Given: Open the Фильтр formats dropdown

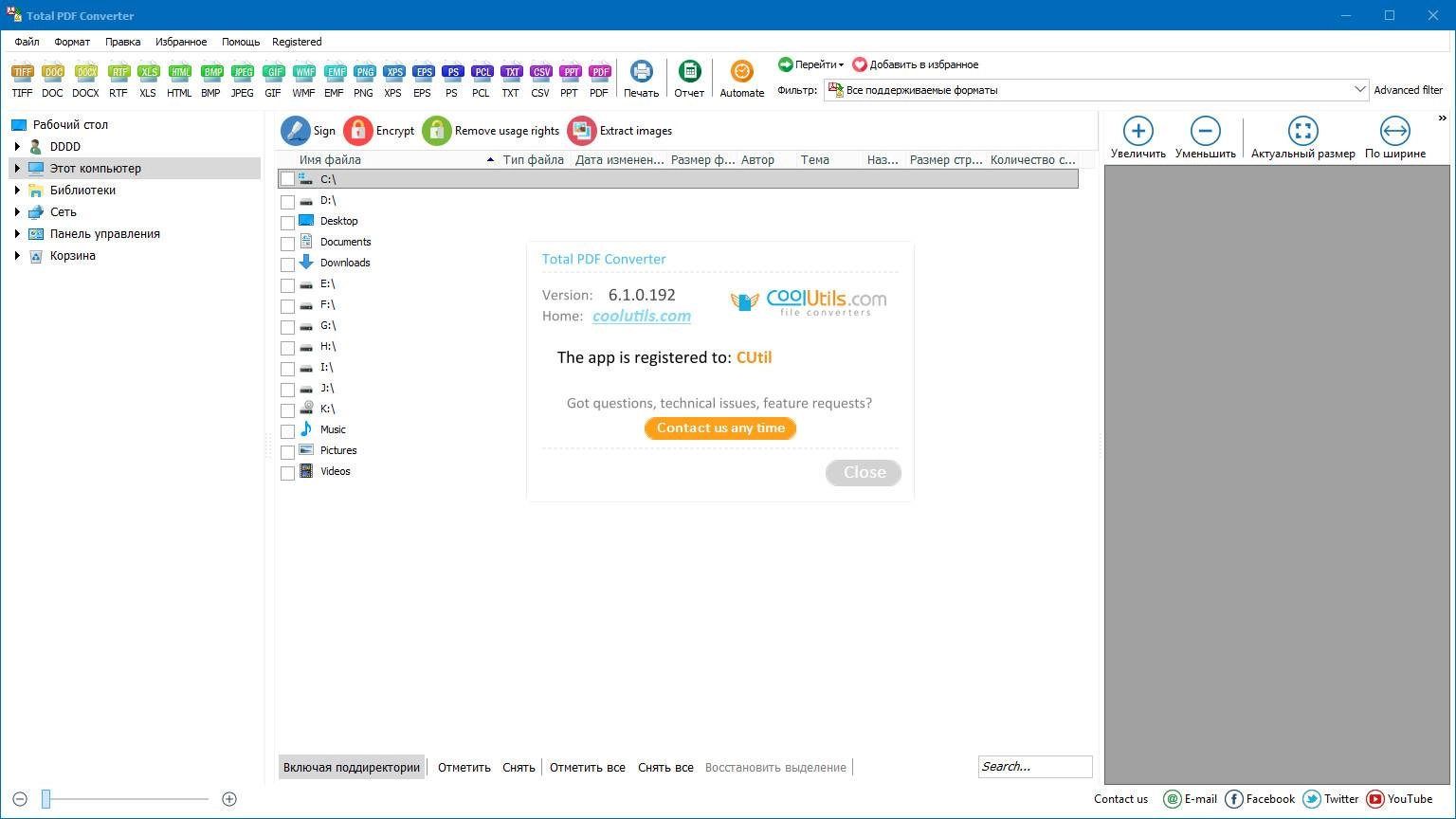Looking at the screenshot, I should 1097,90.
